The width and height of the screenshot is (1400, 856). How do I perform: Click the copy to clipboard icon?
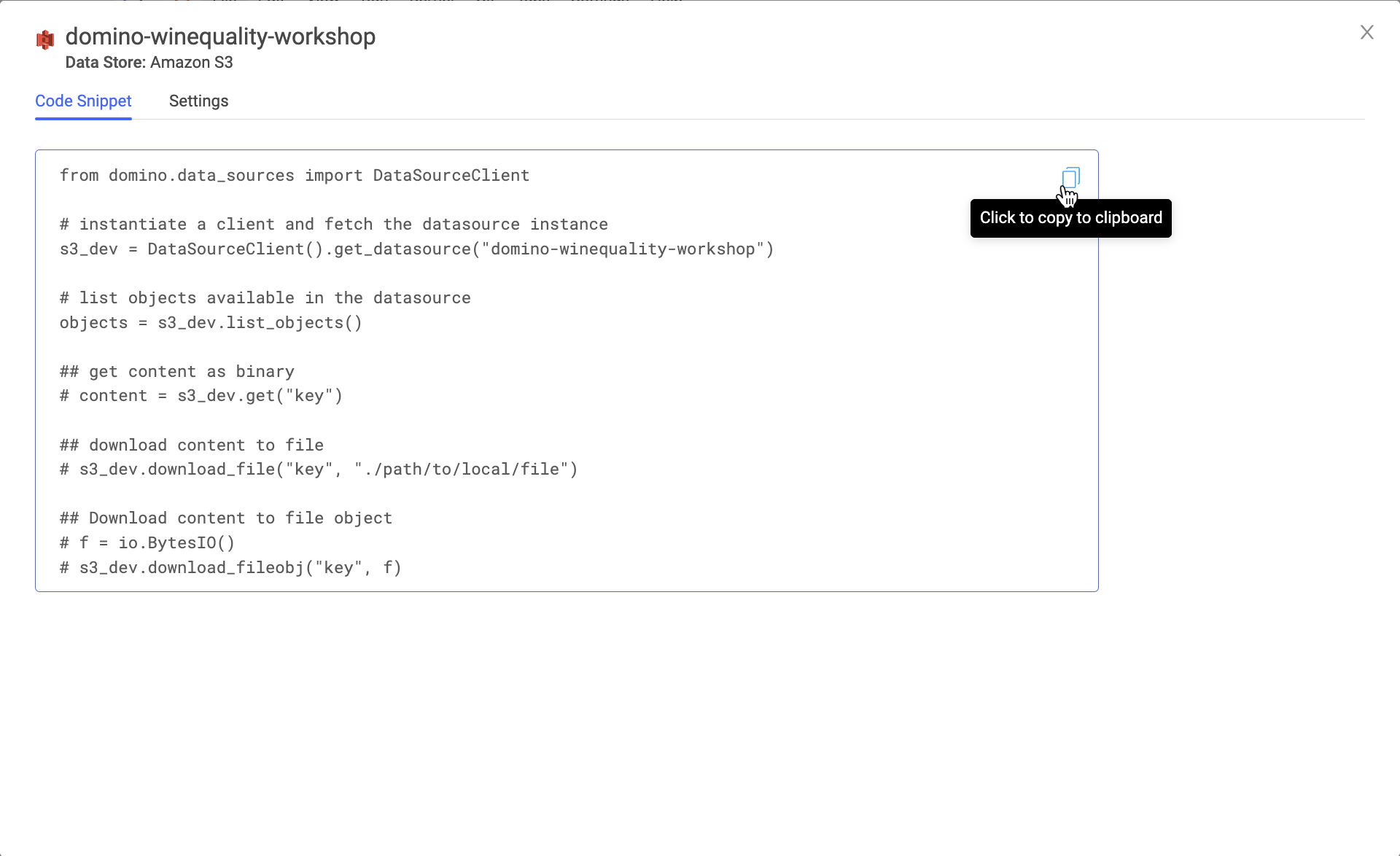(x=1070, y=177)
